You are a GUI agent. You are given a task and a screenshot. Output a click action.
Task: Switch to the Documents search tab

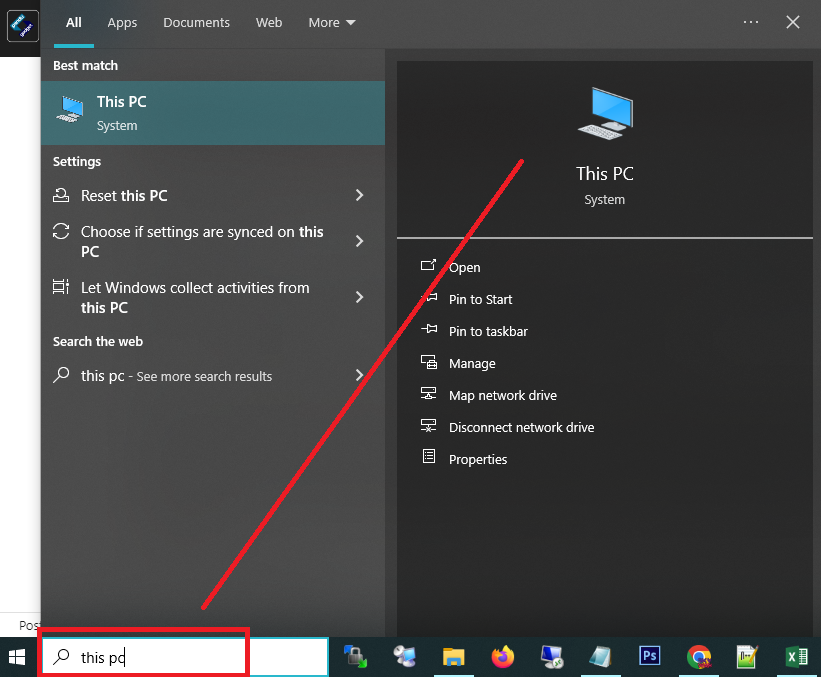[x=196, y=23]
